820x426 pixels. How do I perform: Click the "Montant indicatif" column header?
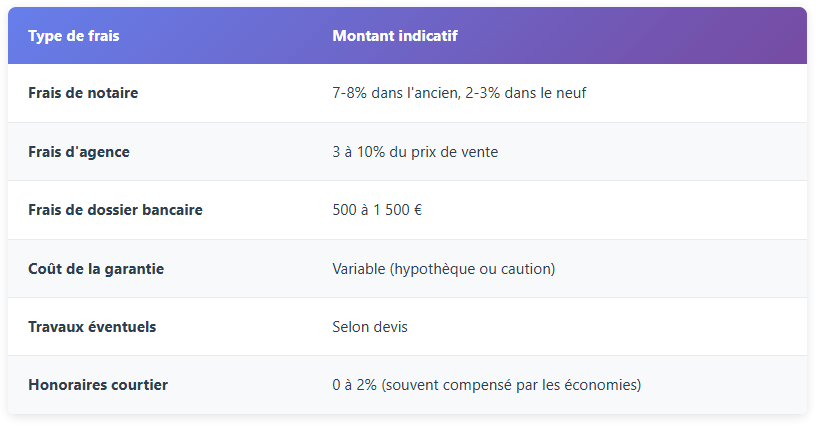[x=395, y=36]
